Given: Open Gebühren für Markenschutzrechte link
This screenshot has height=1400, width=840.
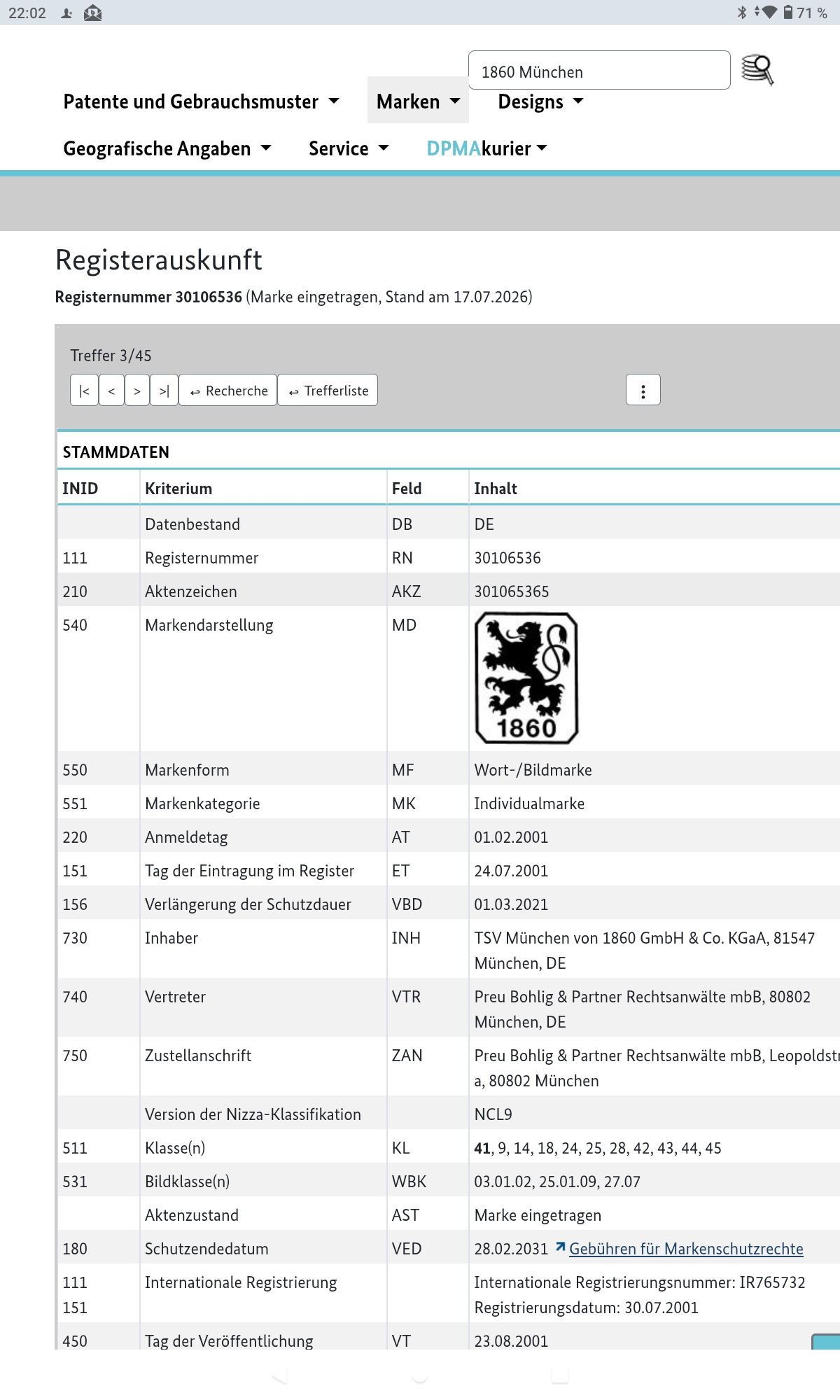Looking at the screenshot, I should pyautogui.click(x=686, y=1249).
